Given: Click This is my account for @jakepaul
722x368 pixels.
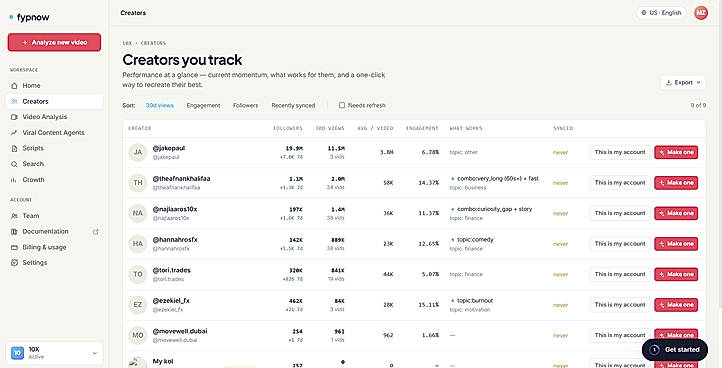Looking at the screenshot, I should coord(620,152).
